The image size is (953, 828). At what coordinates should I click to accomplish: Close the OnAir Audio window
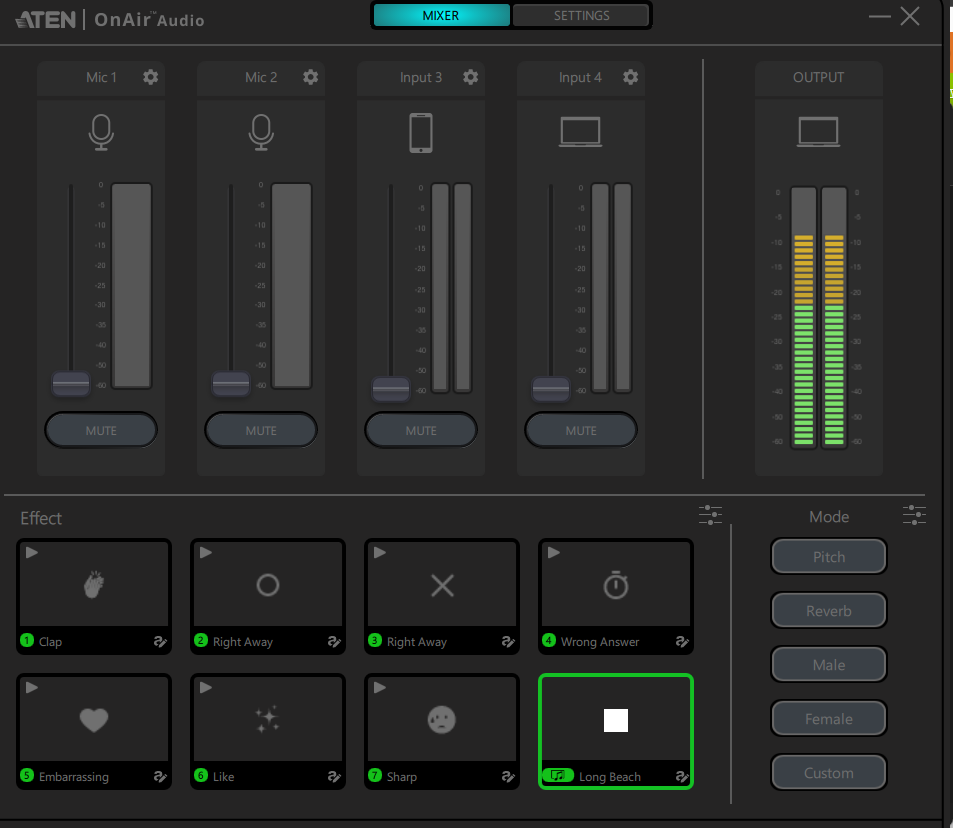(910, 16)
